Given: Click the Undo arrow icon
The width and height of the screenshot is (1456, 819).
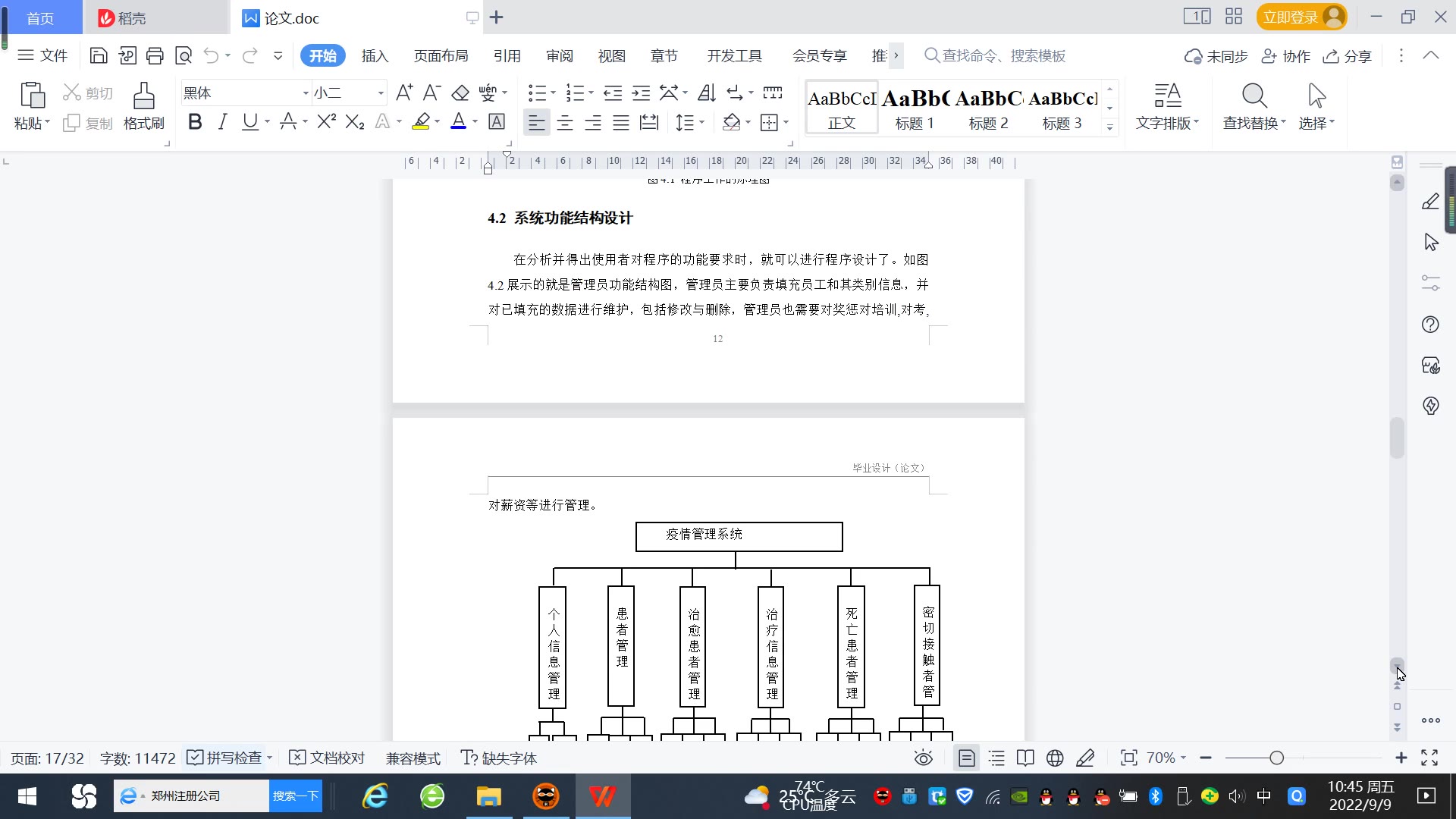Looking at the screenshot, I should (x=212, y=55).
